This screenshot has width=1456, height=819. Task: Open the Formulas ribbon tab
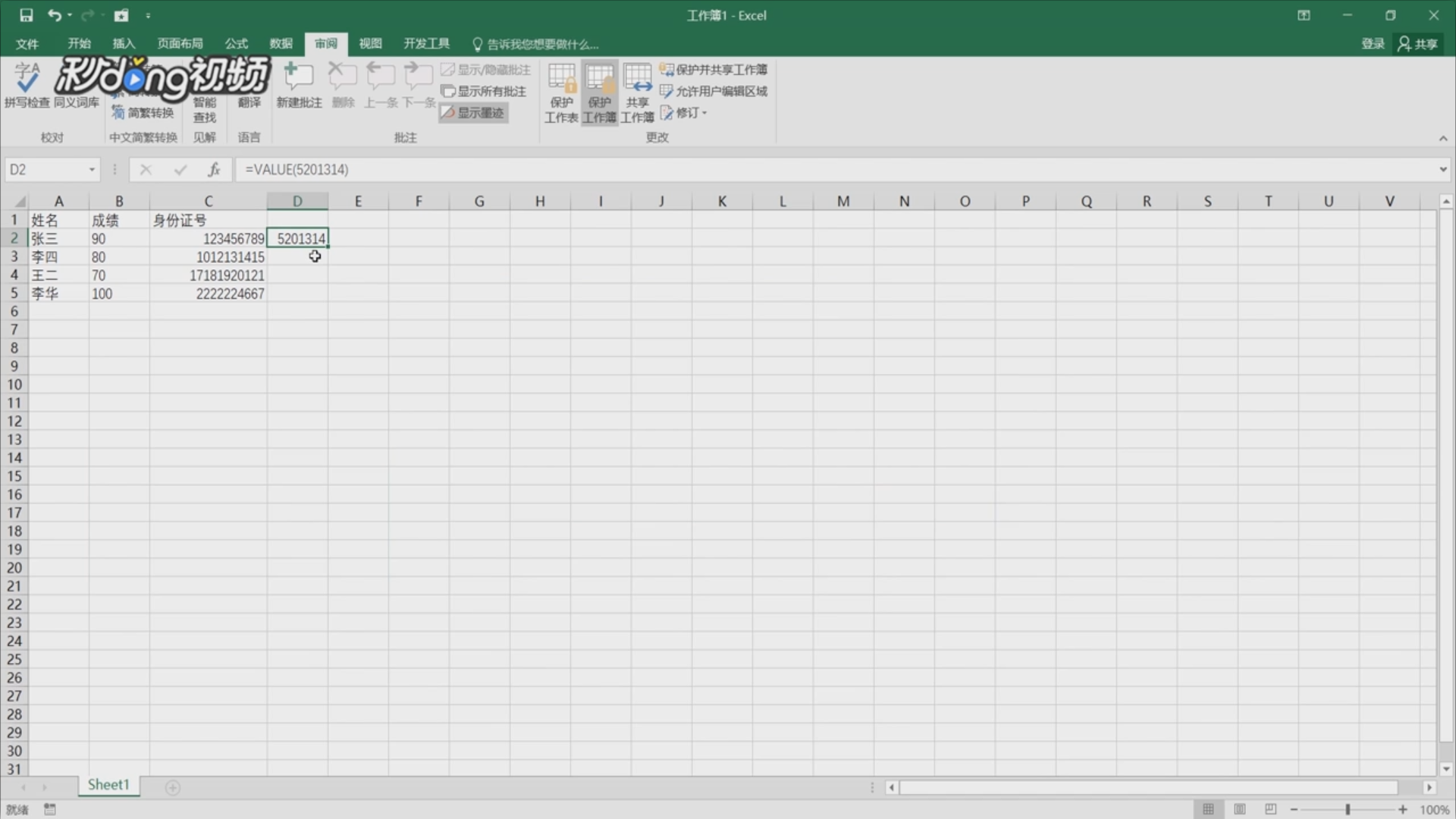pos(236,44)
